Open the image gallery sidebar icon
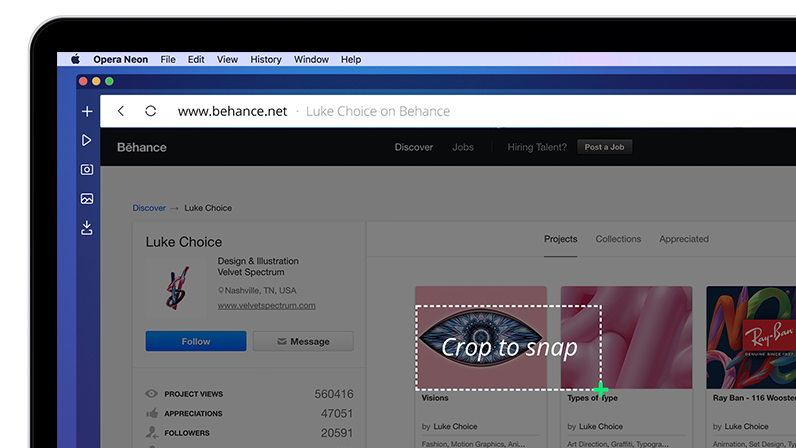796x448 pixels. point(87,199)
